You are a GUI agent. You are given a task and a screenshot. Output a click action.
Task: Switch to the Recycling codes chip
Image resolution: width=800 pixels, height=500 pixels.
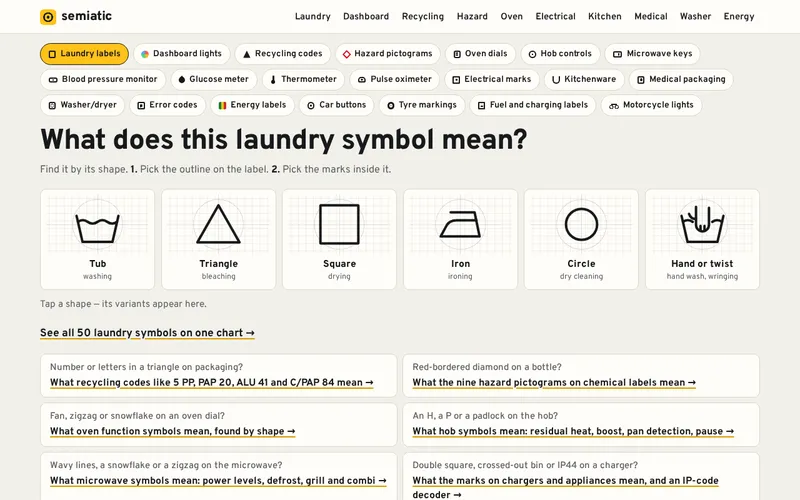click(x=283, y=54)
